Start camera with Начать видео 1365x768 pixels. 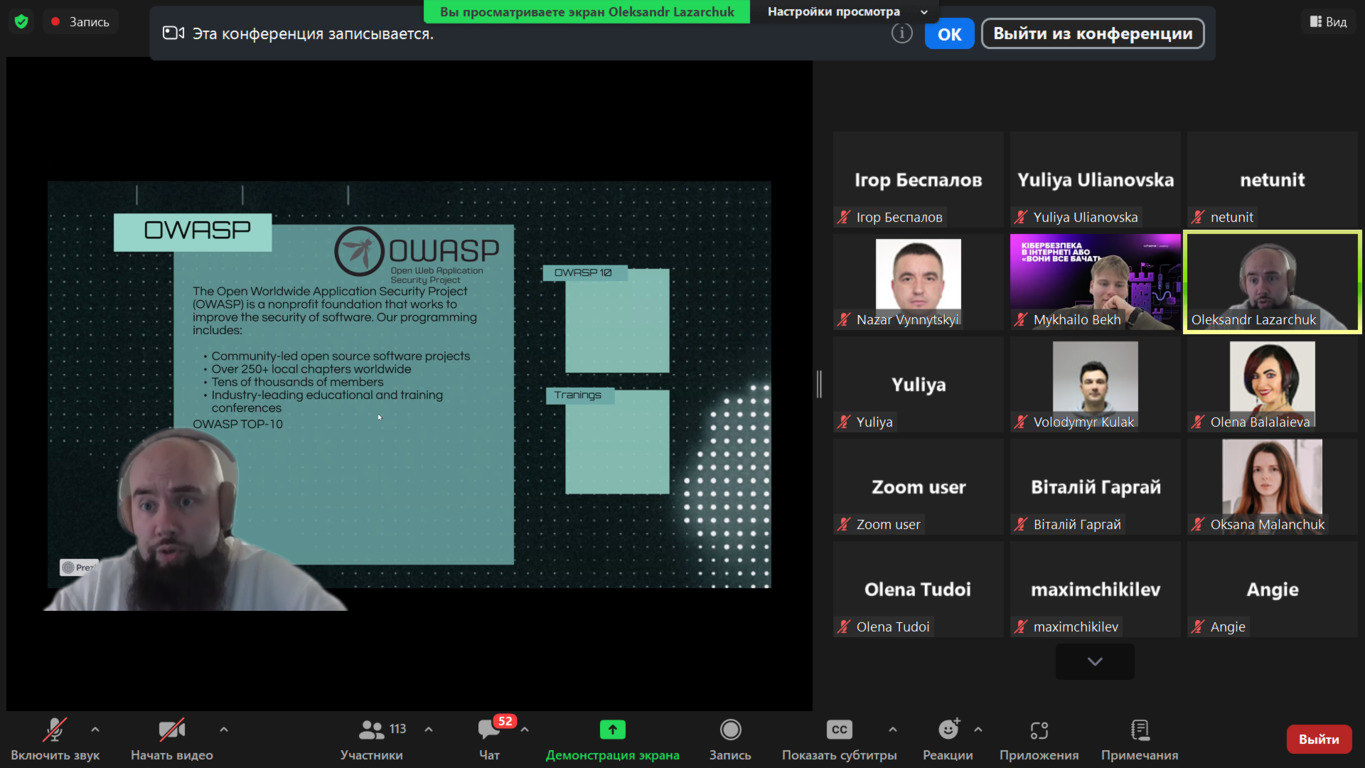tap(172, 739)
